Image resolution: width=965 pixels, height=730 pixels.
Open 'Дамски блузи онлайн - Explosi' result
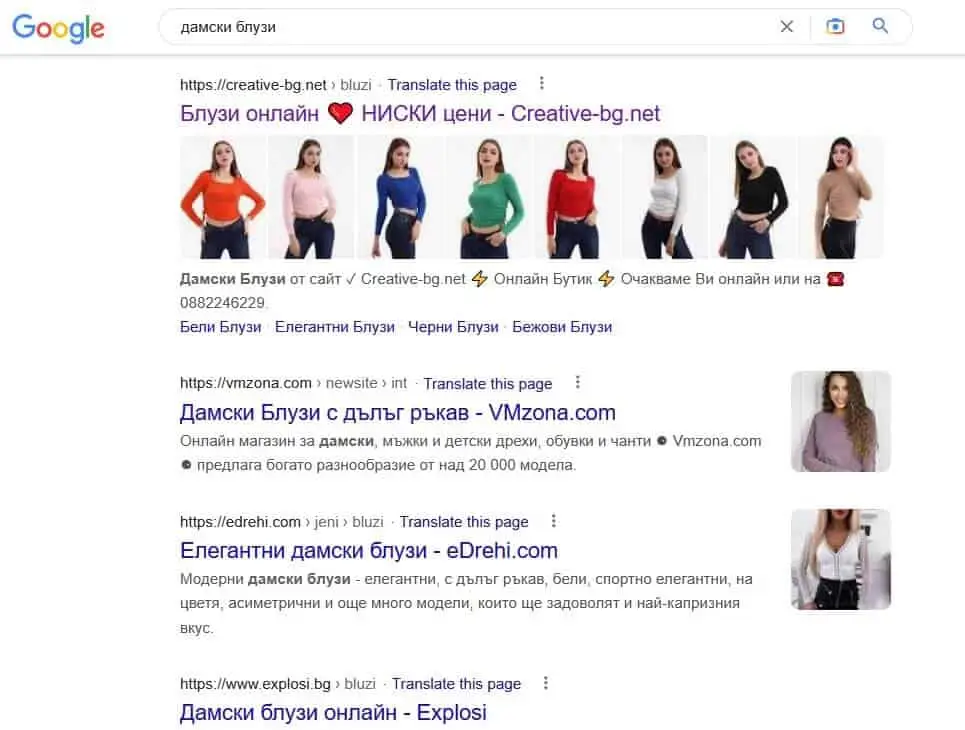click(x=333, y=712)
